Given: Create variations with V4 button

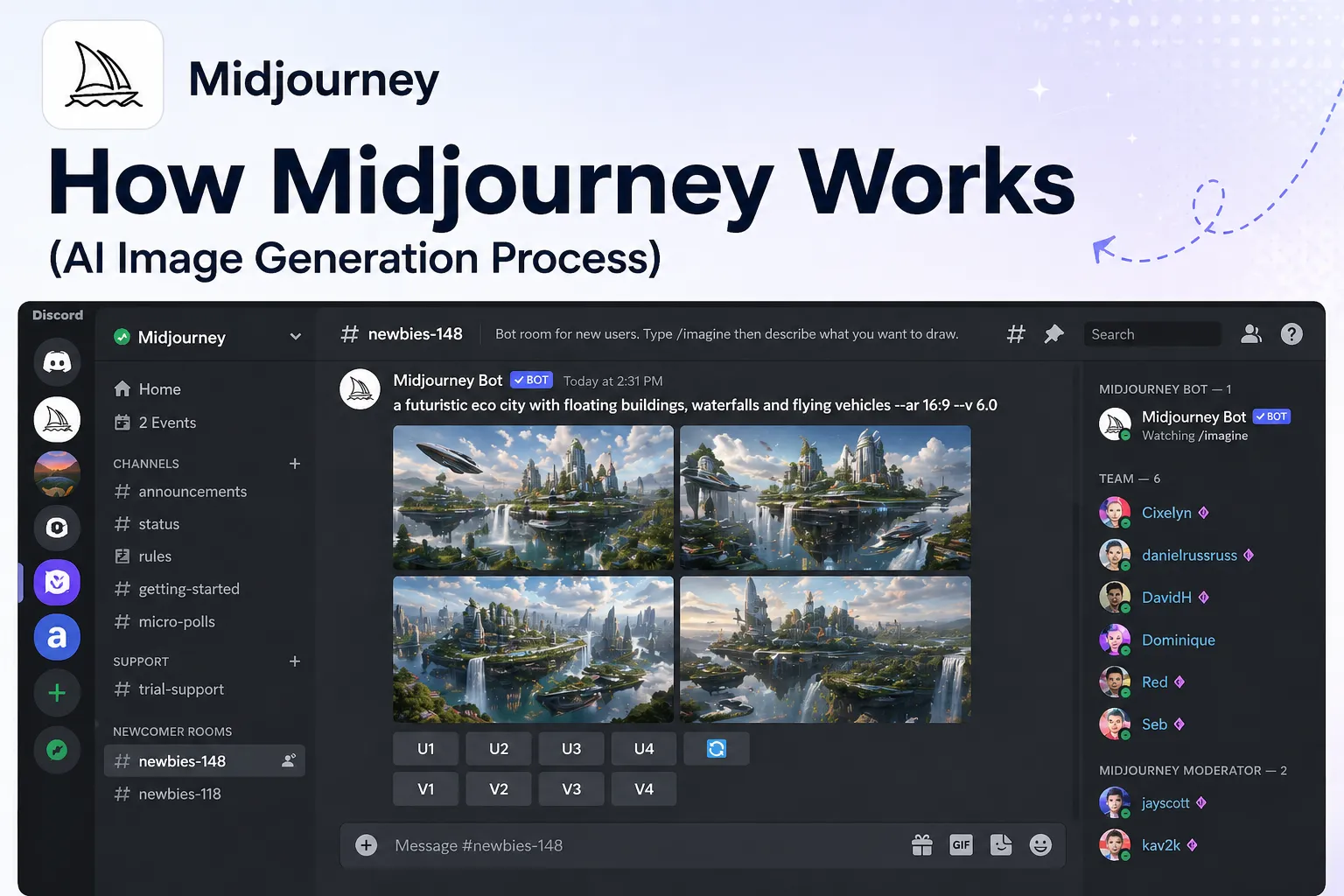Looking at the screenshot, I should coord(644,788).
